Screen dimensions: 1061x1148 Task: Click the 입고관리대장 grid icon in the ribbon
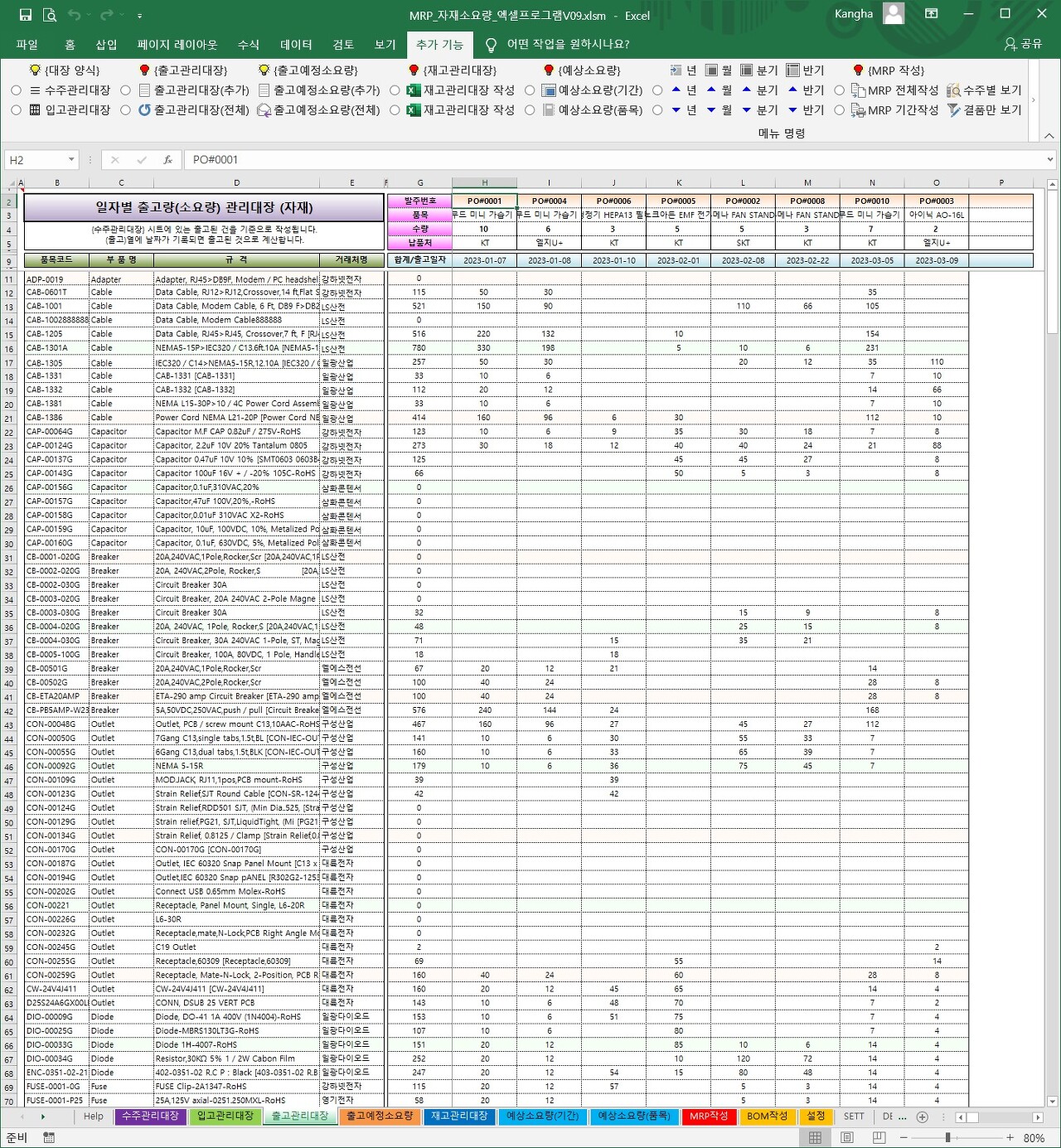35,109
